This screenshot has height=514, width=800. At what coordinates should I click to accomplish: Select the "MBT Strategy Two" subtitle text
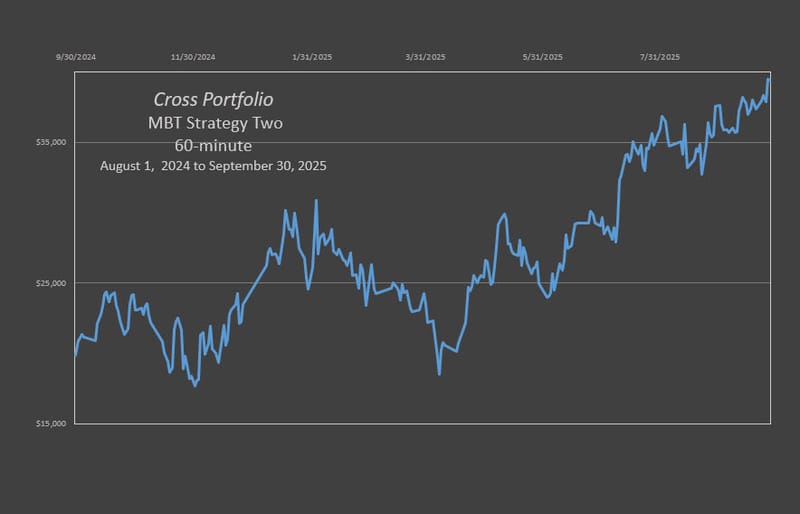pyautogui.click(x=213, y=124)
